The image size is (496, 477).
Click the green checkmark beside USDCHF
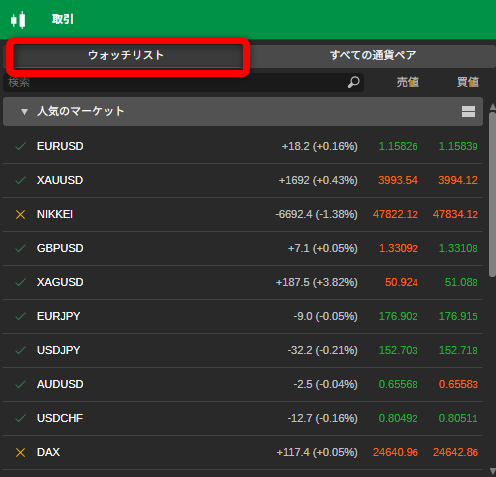(21, 418)
